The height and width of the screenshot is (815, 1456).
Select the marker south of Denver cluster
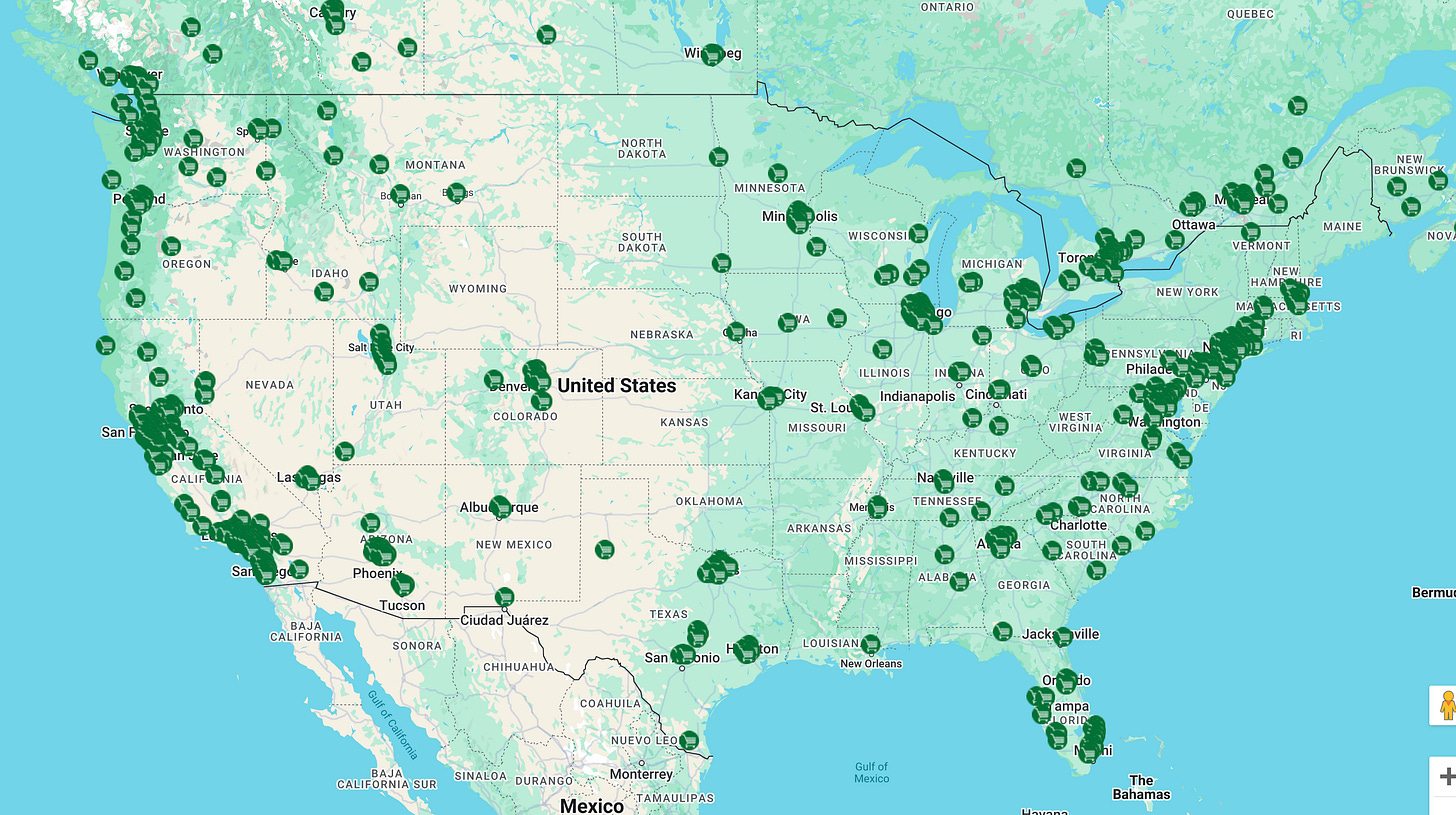(541, 401)
